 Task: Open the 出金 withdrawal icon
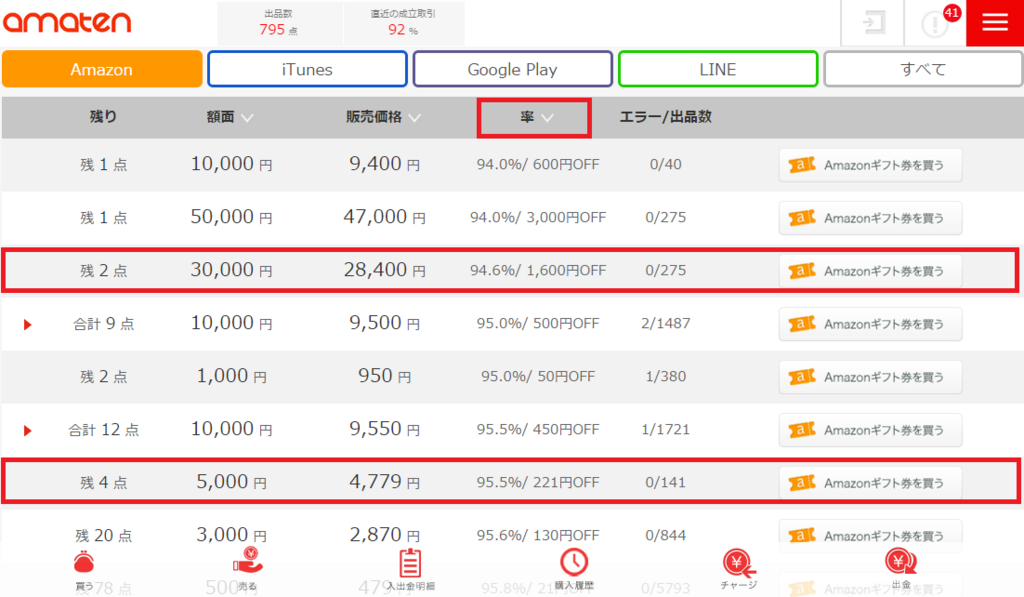tap(901, 562)
